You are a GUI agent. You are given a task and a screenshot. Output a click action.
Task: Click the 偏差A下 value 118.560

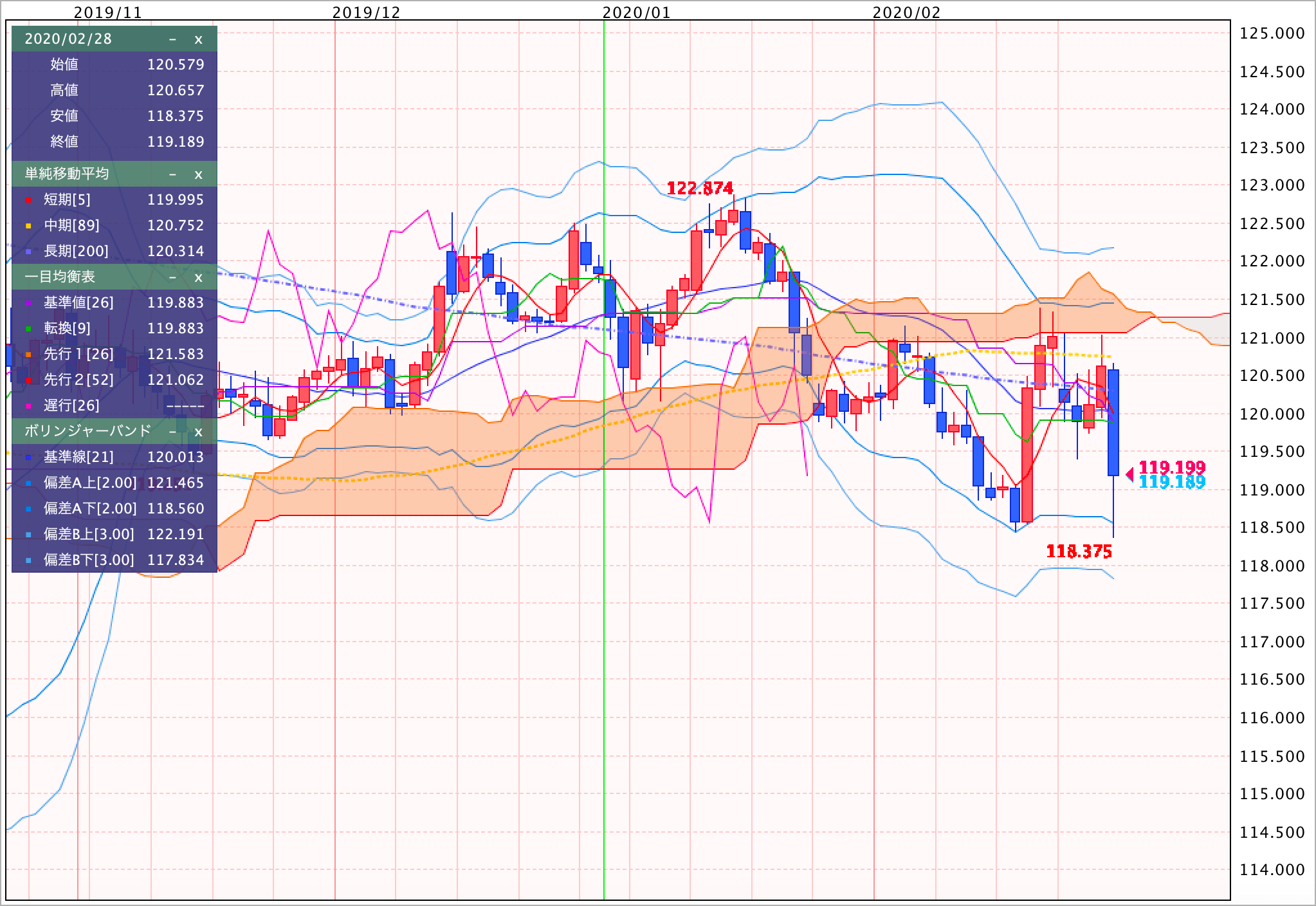coord(176,509)
